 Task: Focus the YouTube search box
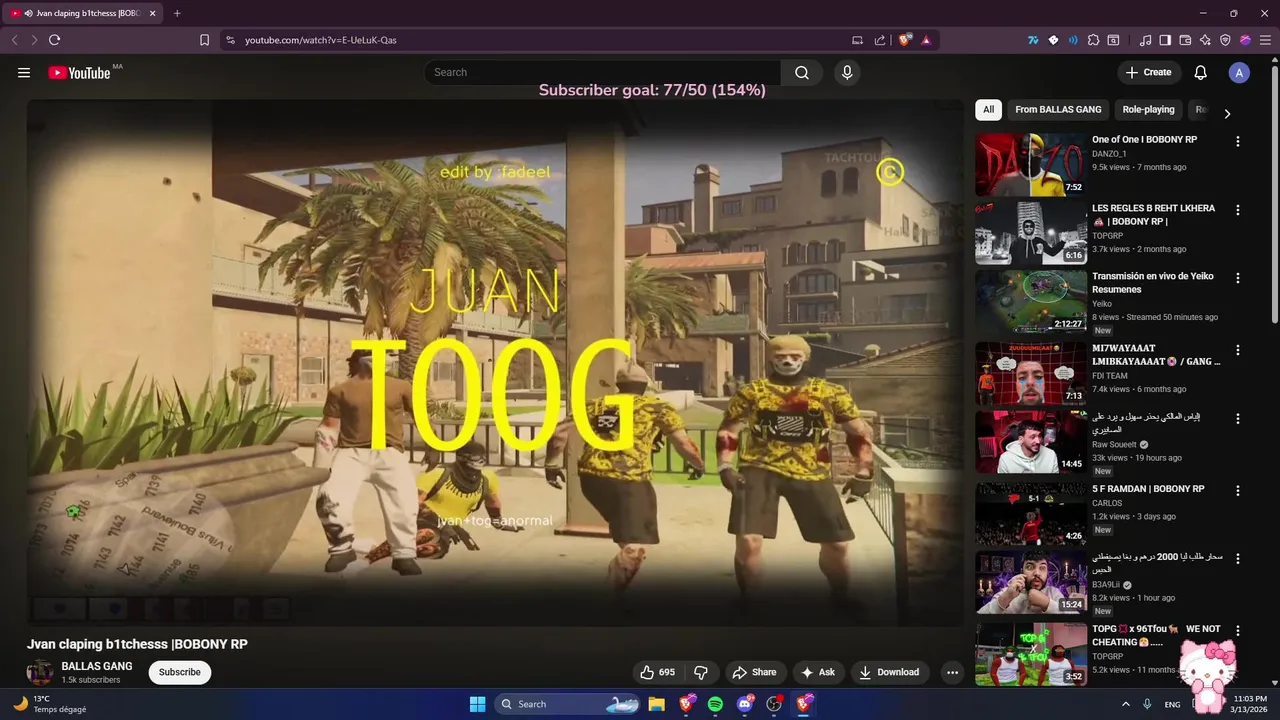[602, 72]
